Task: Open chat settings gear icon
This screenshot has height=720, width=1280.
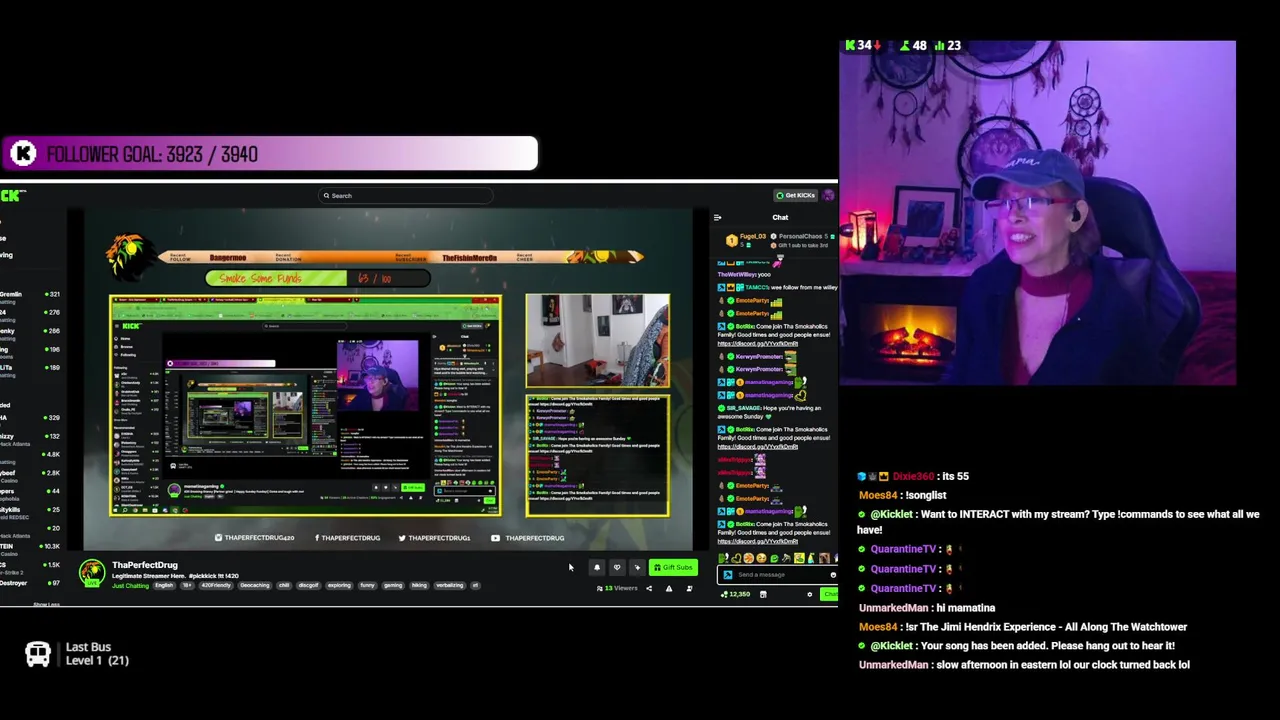Action: tap(810, 594)
